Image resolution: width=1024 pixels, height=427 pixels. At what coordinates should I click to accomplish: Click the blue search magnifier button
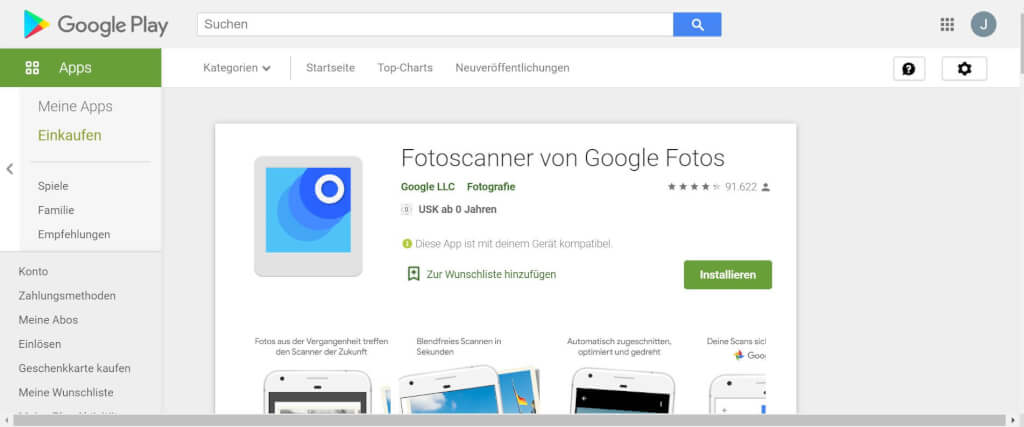tap(697, 25)
